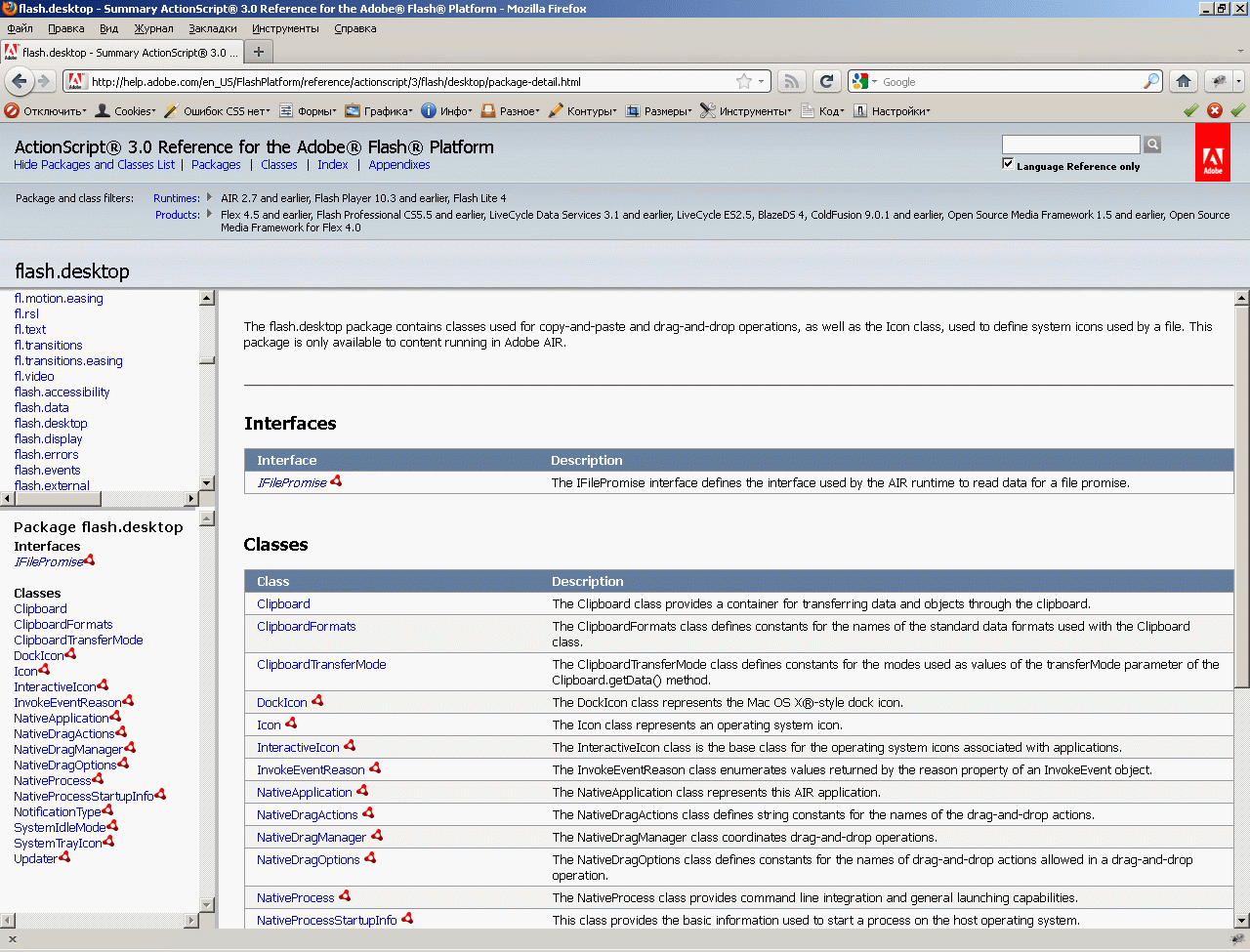Open the 'Ошибок CSS нет' toolbar item
1250x952 pixels.
(x=216, y=111)
